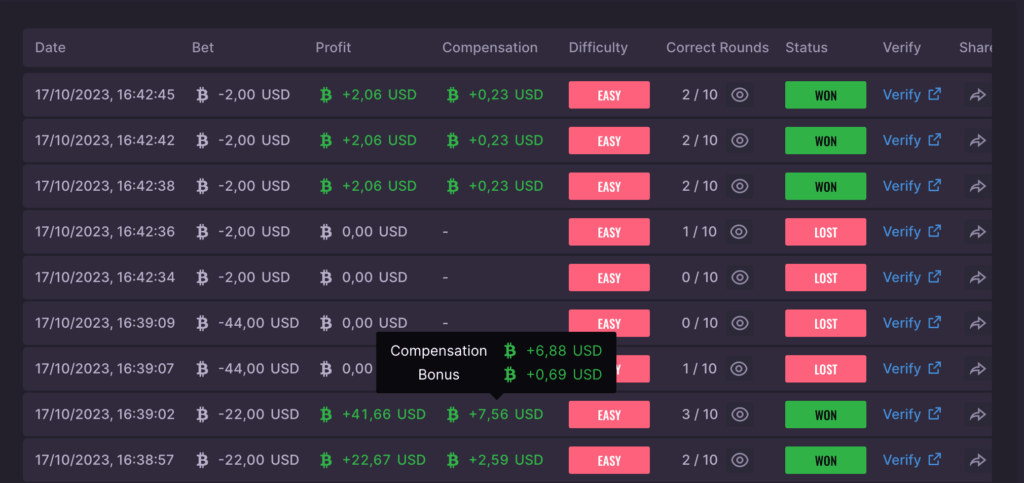The width and height of the screenshot is (1024, 483).
Task: Click the Bitcoin icon beside +7,56 USD compensation
Action: [x=452, y=415]
